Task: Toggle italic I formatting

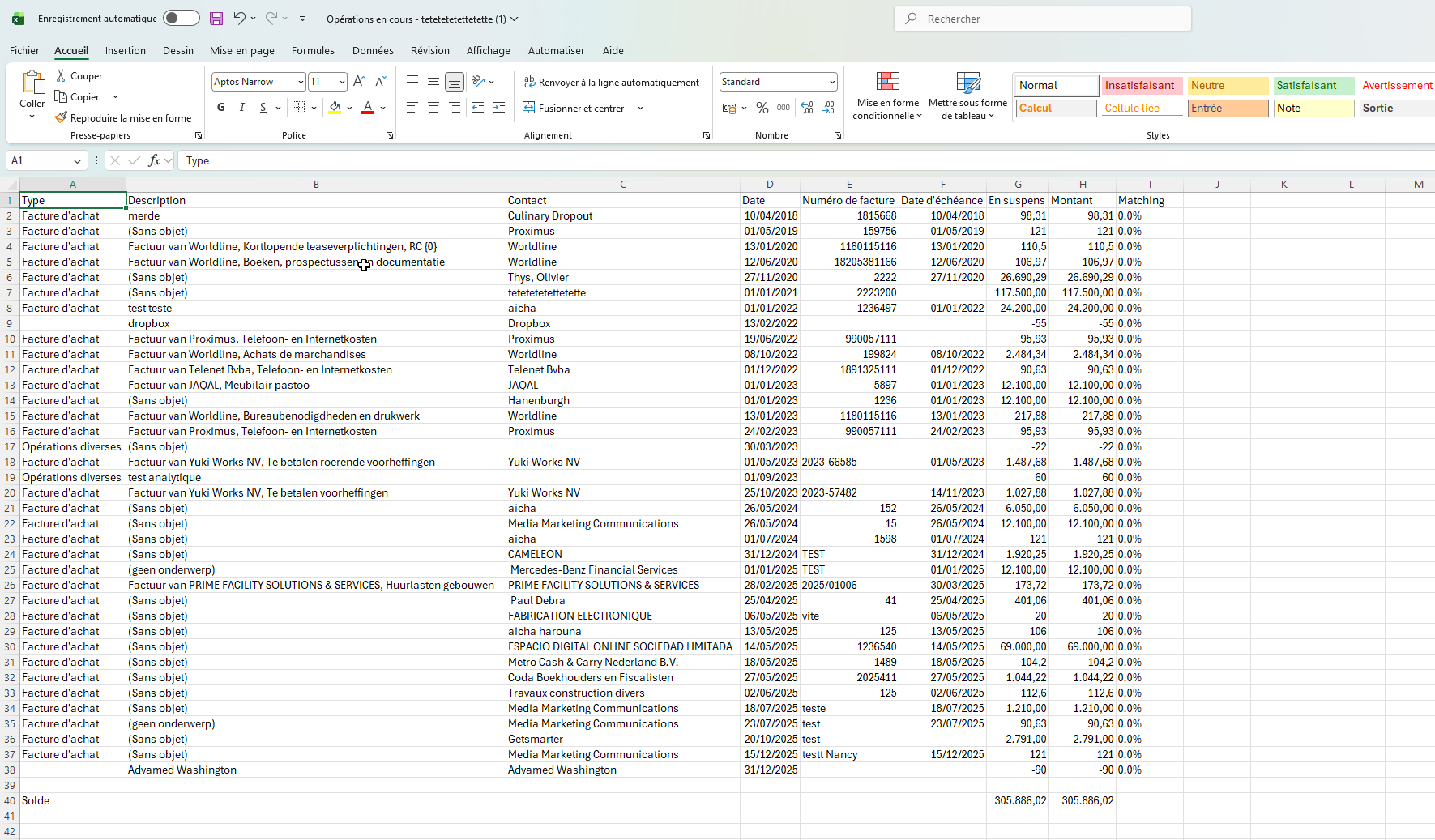Action: click(241, 108)
